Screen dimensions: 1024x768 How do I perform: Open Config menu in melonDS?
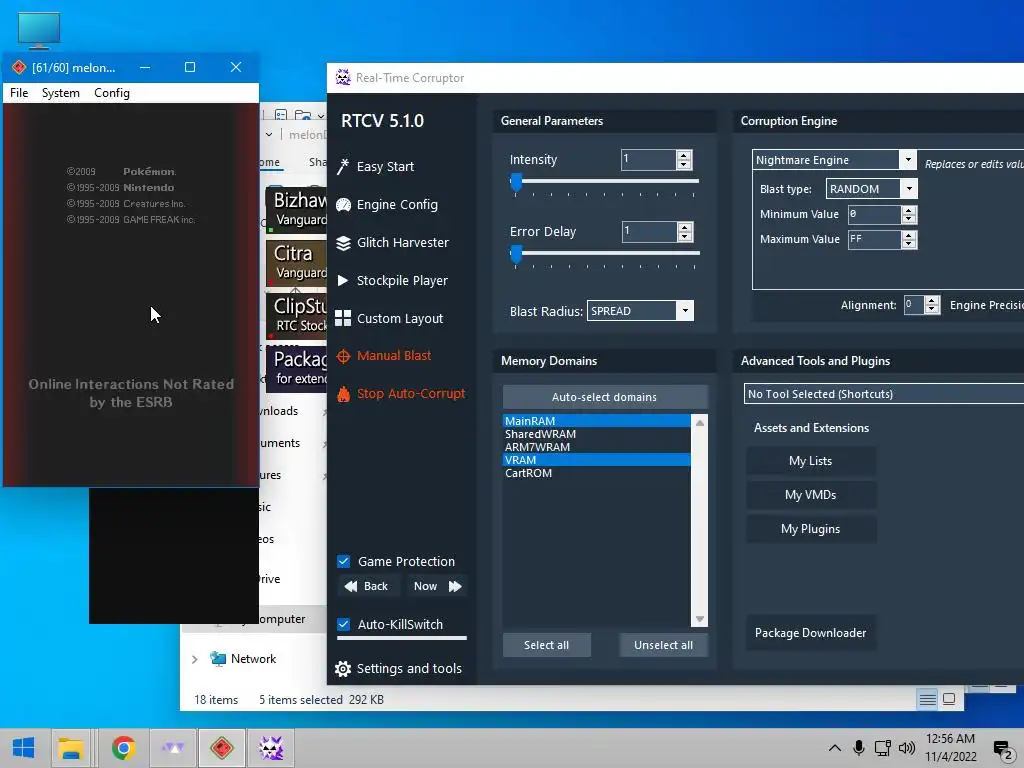(x=112, y=93)
